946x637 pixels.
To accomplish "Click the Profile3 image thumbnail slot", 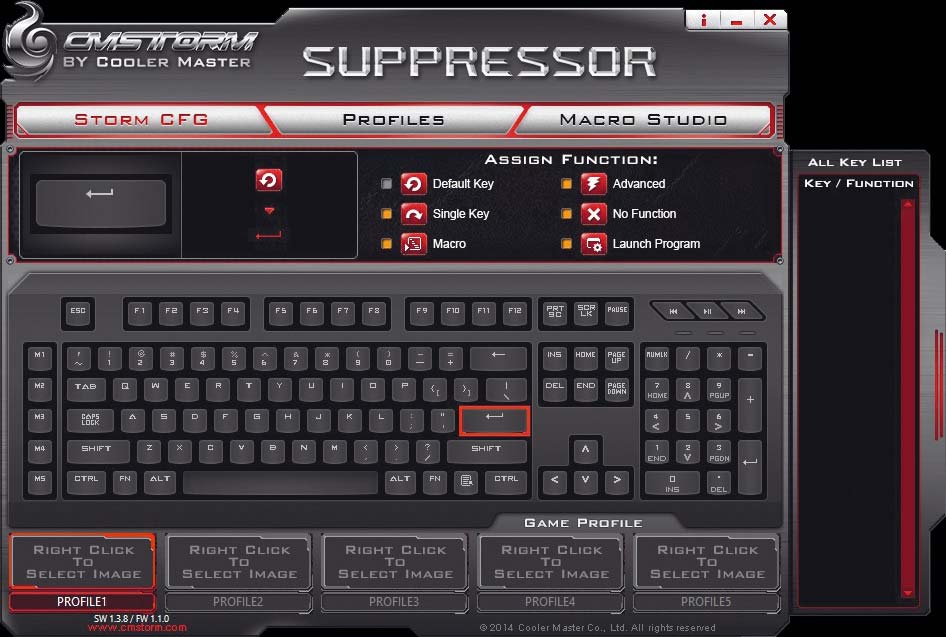I will pos(395,562).
